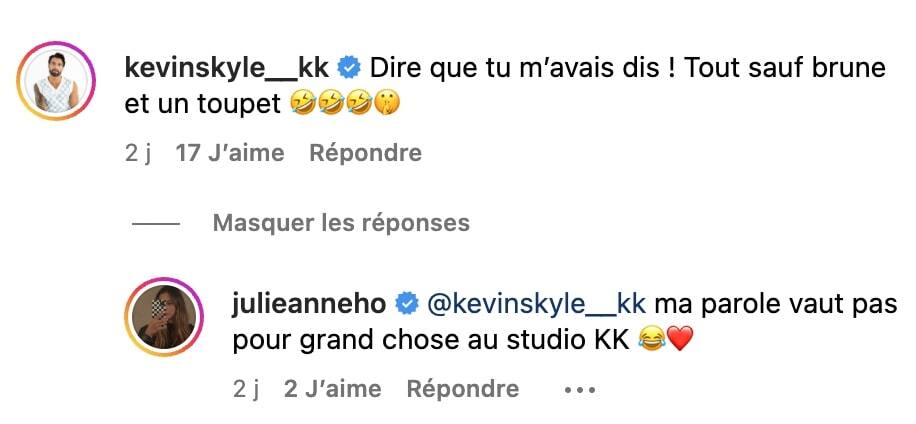
Task: Click the "2 j" timestamp under julieanneho's reply
Action: [x=246, y=389]
